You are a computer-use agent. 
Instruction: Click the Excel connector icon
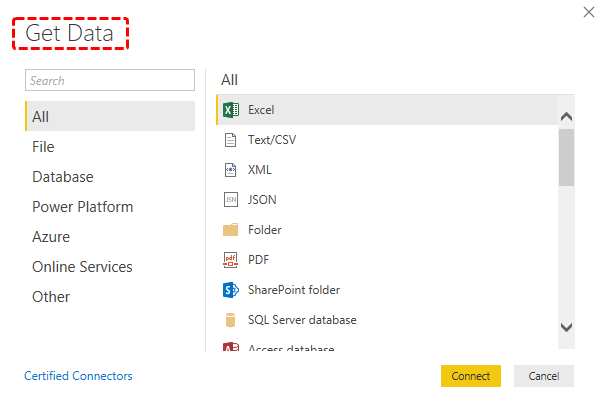(x=231, y=110)
